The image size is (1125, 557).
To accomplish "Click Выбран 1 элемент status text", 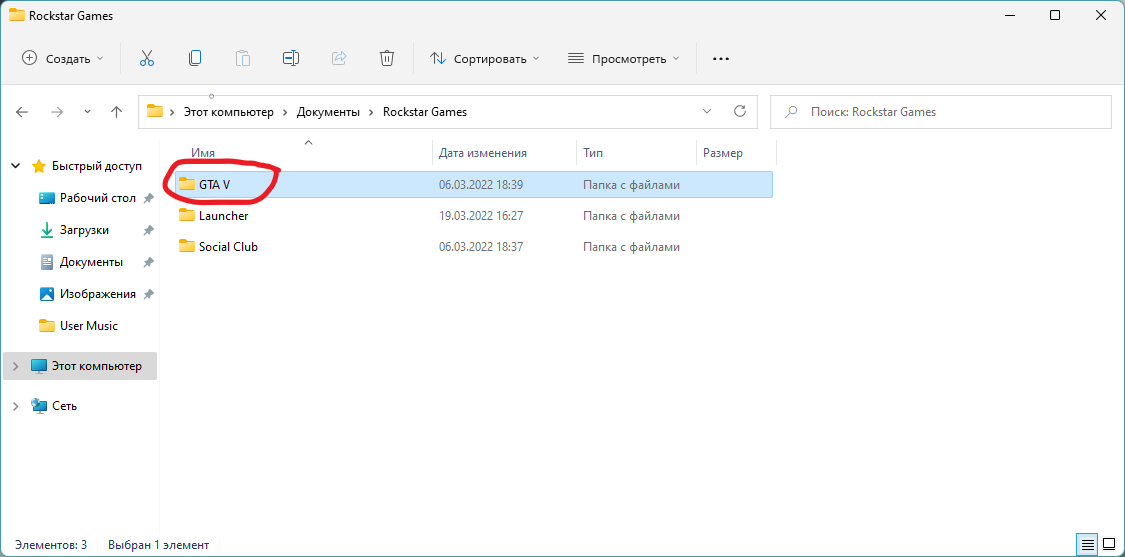I will coord(159,545).
